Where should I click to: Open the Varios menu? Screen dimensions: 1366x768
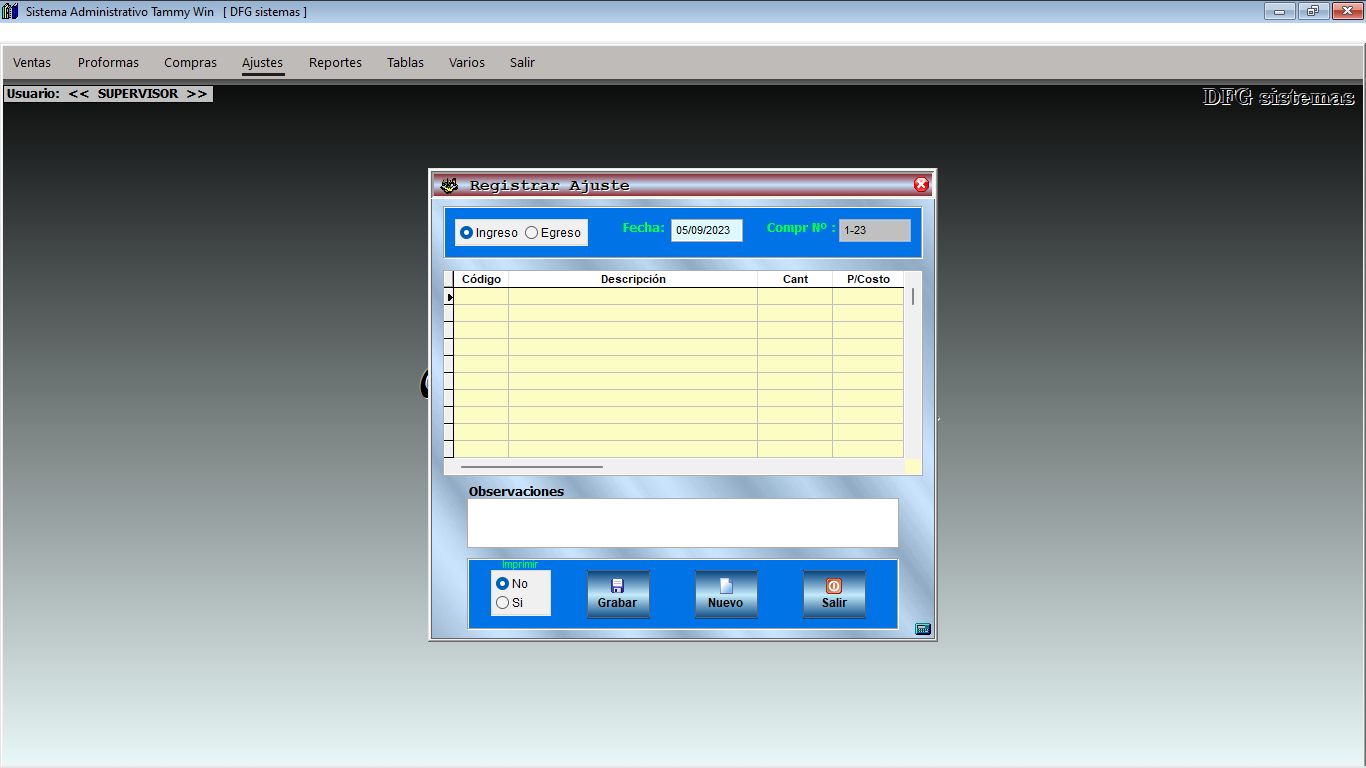point(467,62)
